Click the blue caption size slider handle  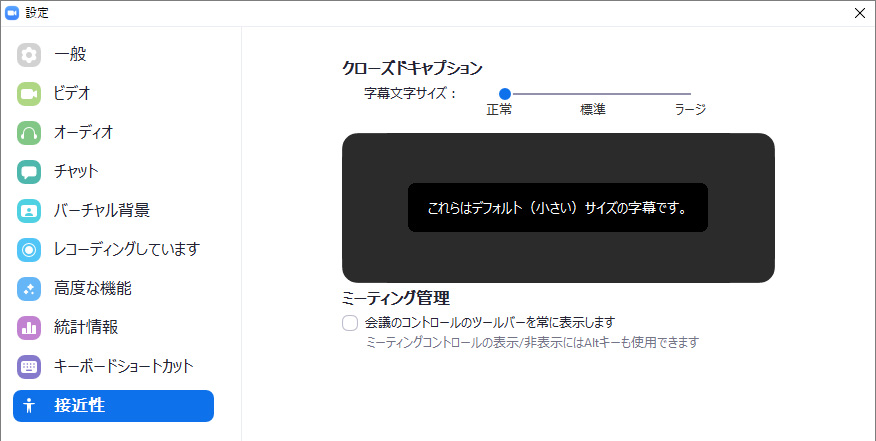pos(505,94)
